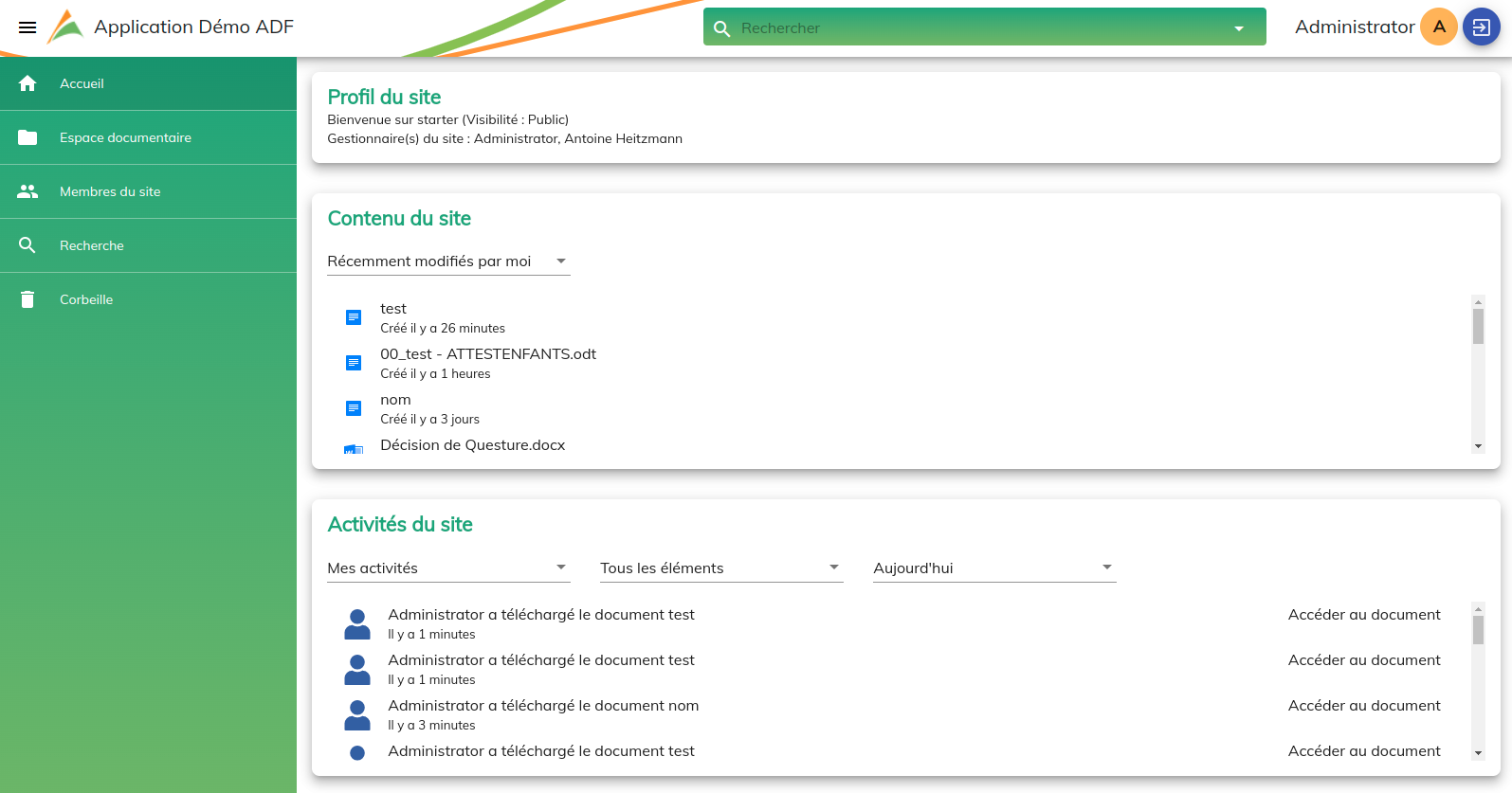This screenshot has height=793, width=1512.
Task: Click the Contenu du site scrollbar thumb
Action: 1478,327
